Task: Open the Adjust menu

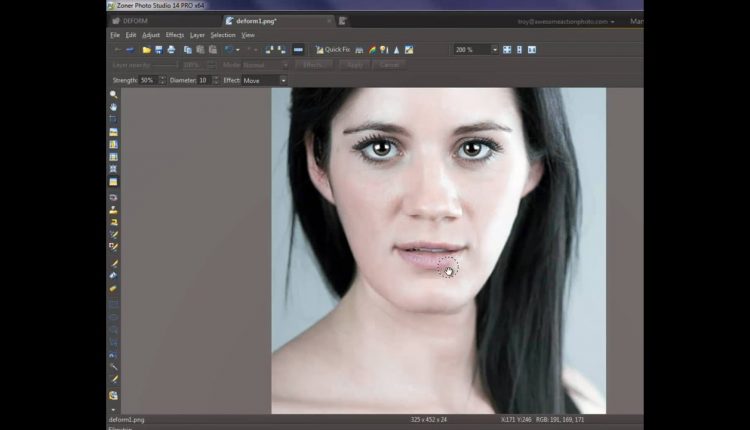Action: (x=151, y=35)
